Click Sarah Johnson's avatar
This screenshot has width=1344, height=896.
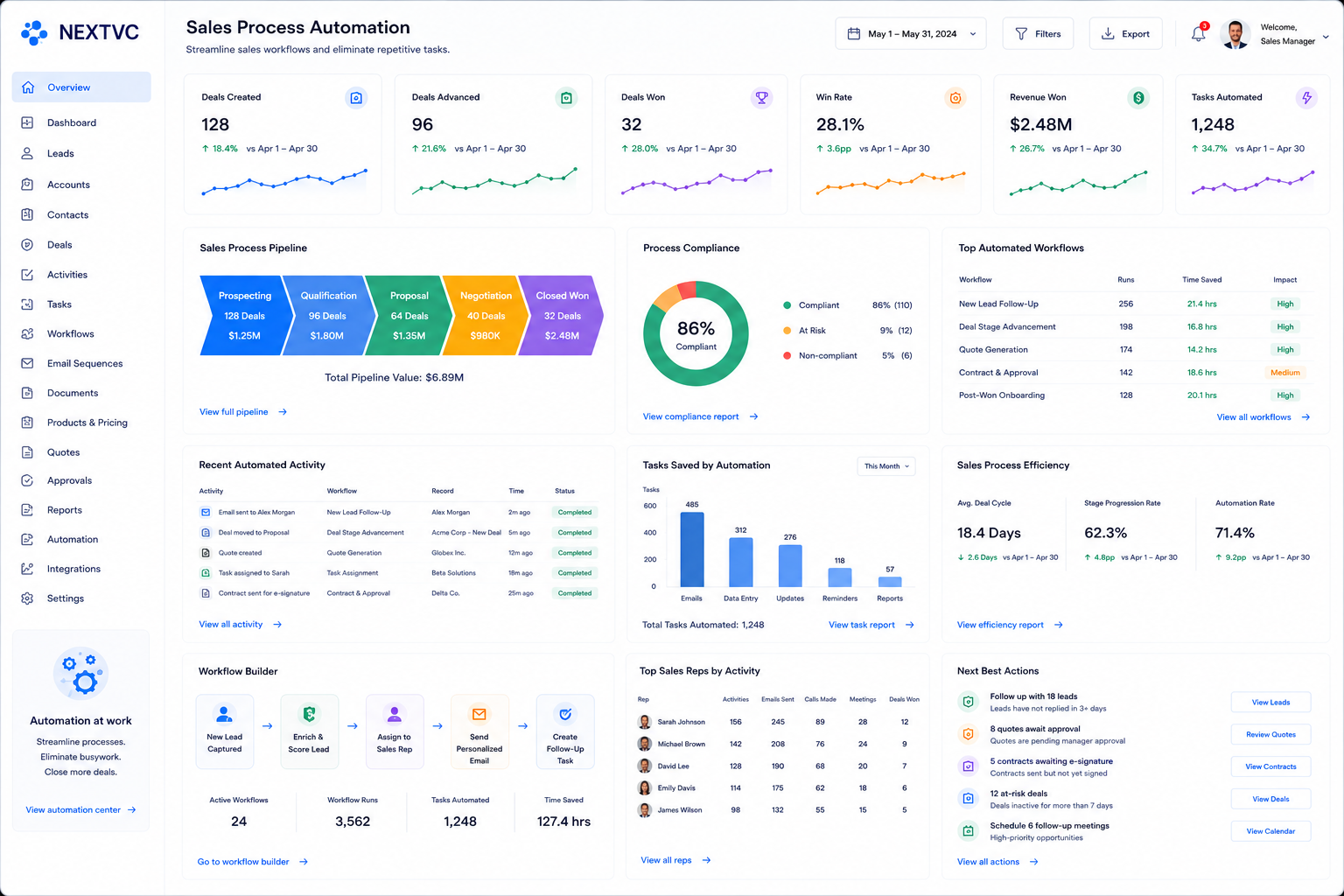(x=645, y=722)
